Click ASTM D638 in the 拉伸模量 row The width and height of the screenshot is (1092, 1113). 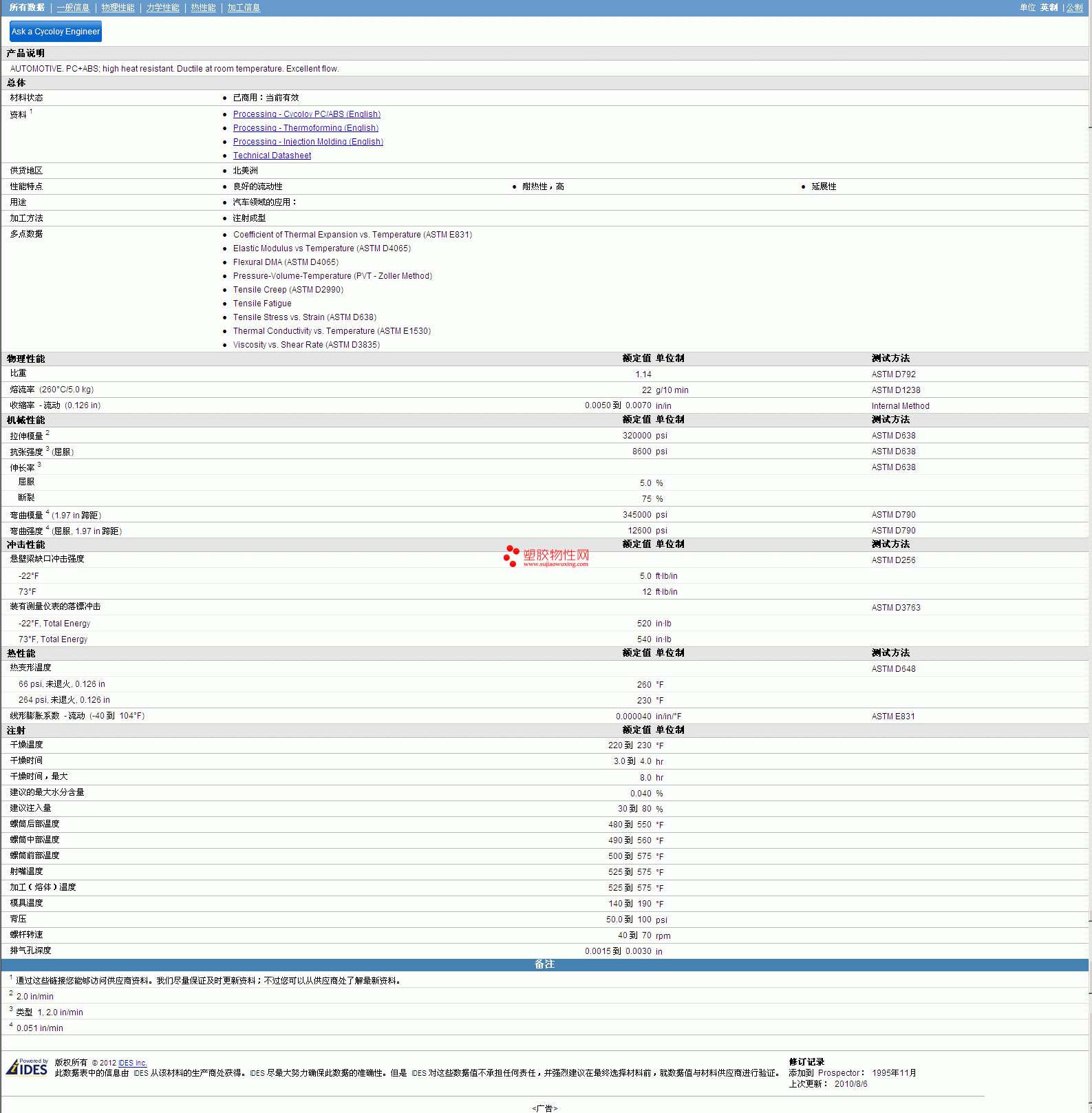[x=893, y=436]
